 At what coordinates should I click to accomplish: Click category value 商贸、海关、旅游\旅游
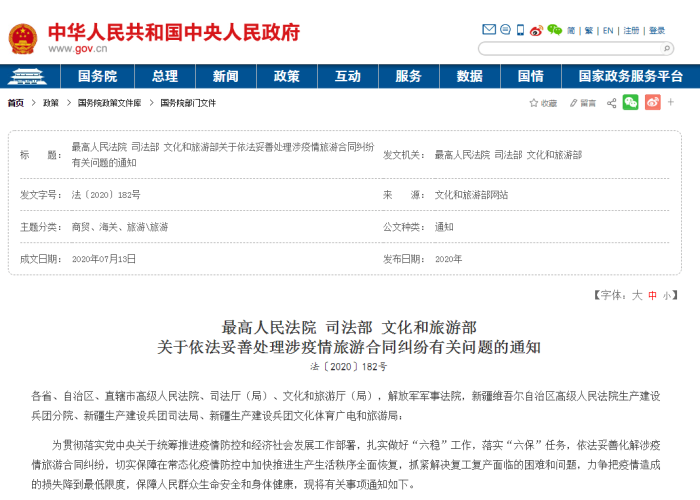[x=120, y=227]
